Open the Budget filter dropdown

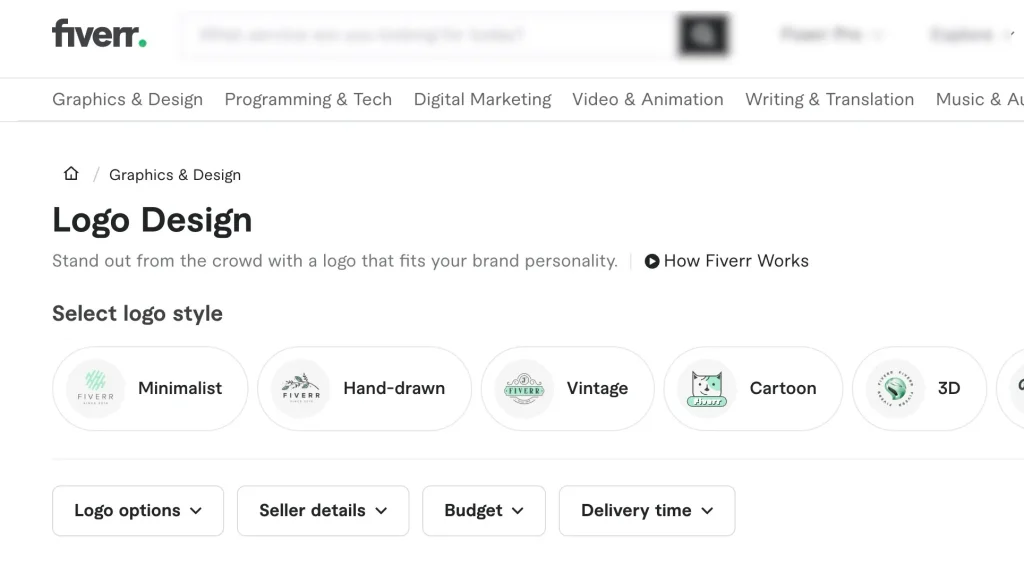(484, 510)
